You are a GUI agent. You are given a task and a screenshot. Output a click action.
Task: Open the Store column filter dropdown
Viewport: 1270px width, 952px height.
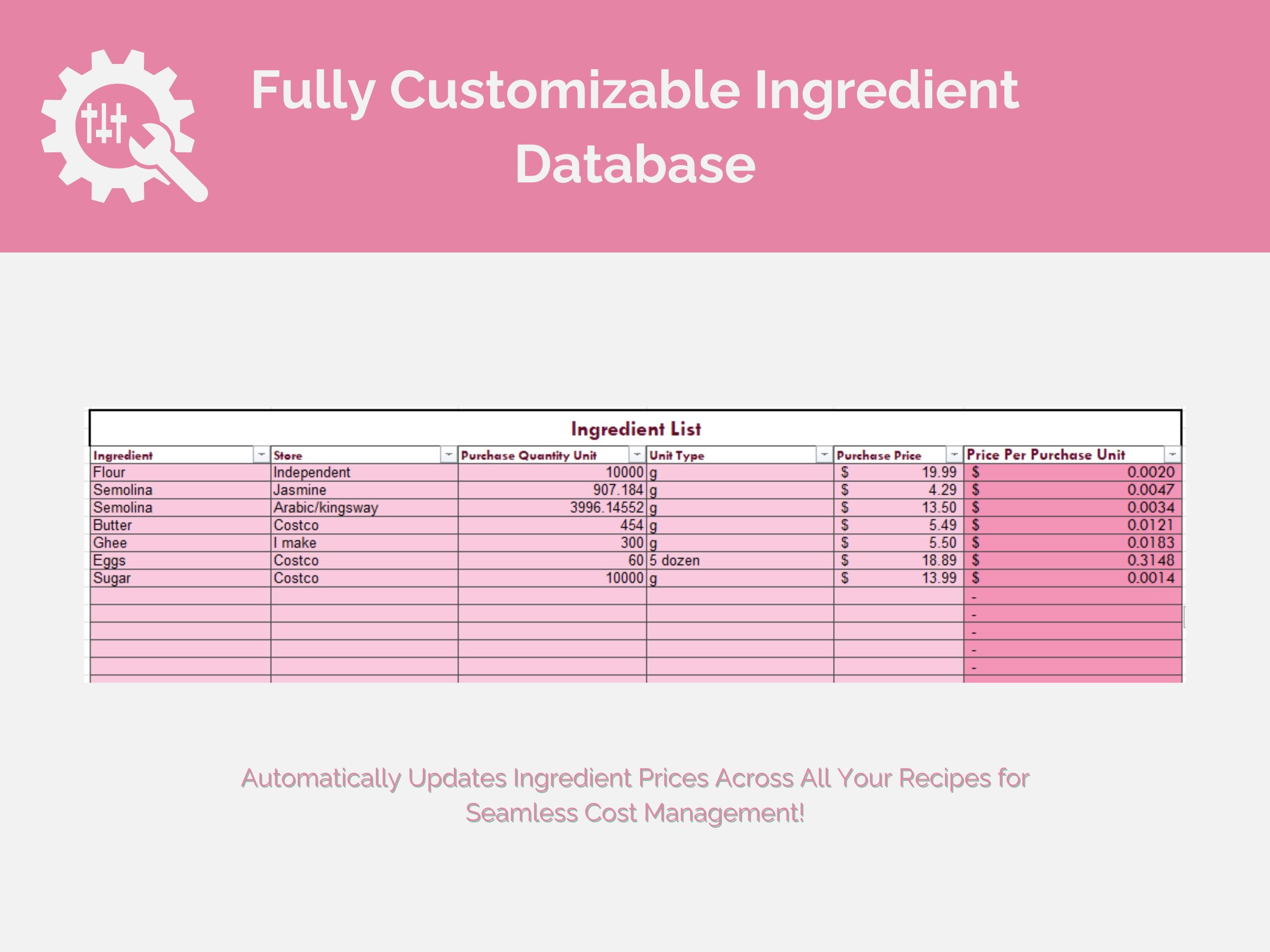[x=448, y=455]
